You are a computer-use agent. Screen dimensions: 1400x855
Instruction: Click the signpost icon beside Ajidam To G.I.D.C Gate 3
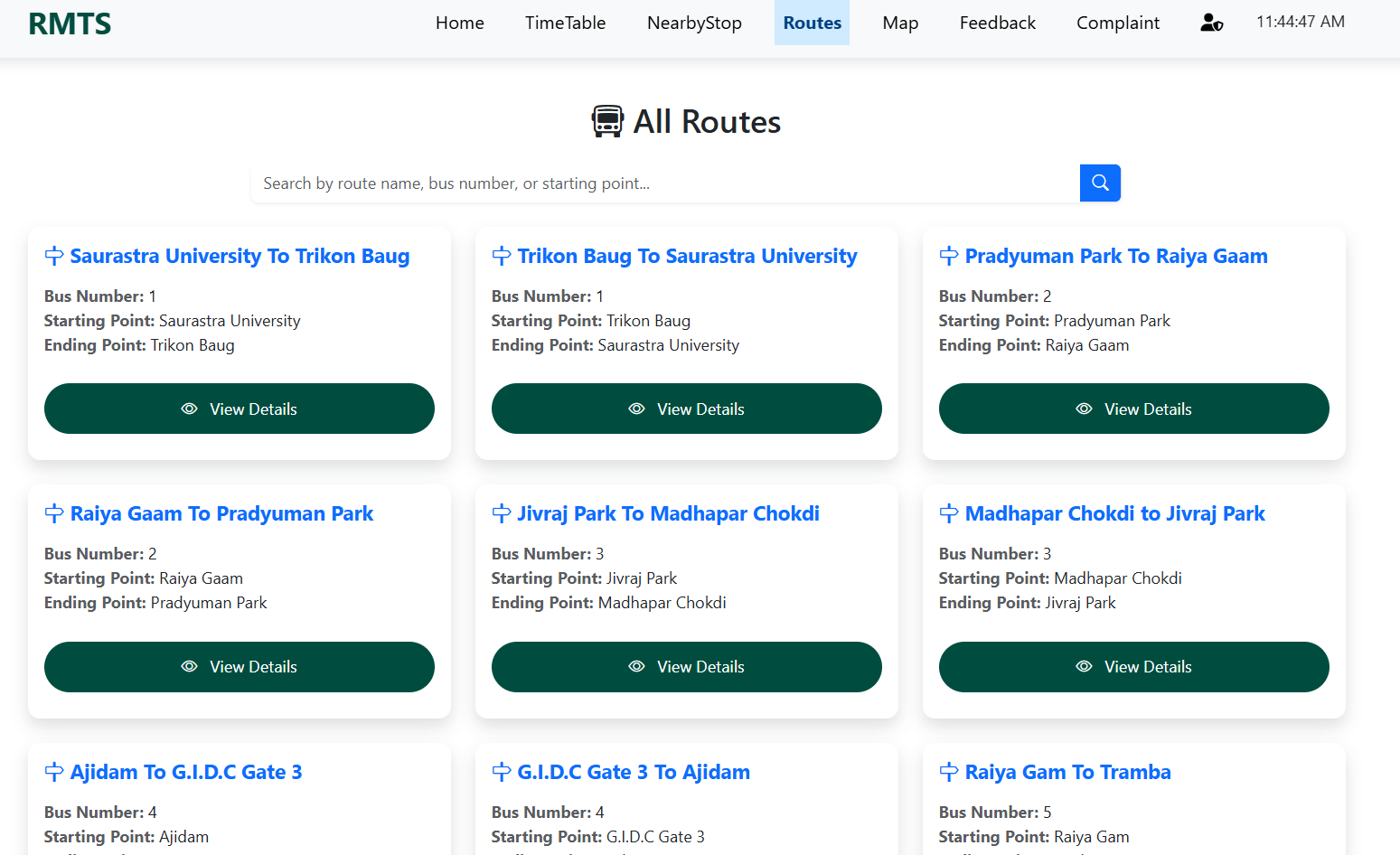click(52, 772)
